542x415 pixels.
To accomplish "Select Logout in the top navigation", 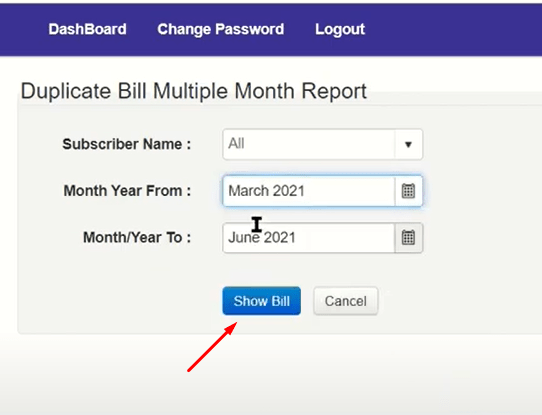I will (340, 29).
